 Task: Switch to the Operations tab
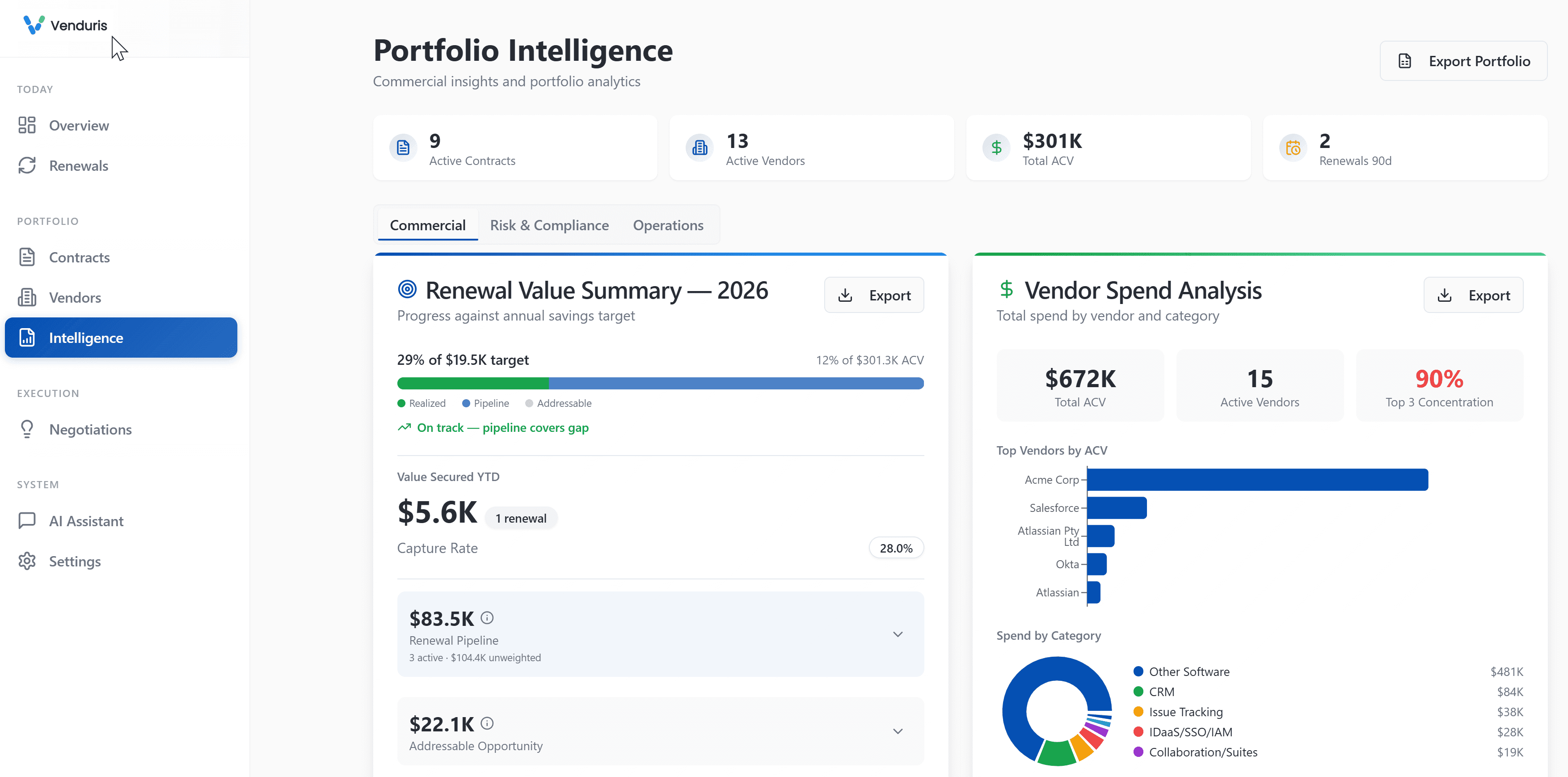coord(668,225)
